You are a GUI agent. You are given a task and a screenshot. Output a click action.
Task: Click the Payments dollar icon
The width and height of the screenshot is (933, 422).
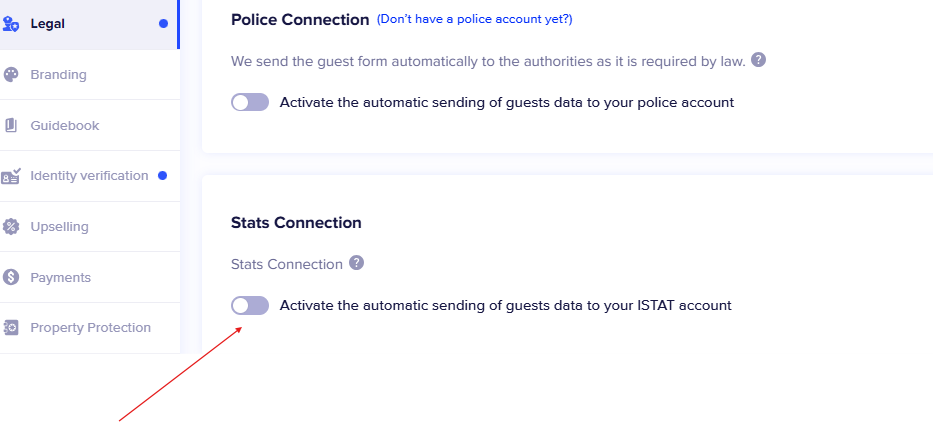11,277
